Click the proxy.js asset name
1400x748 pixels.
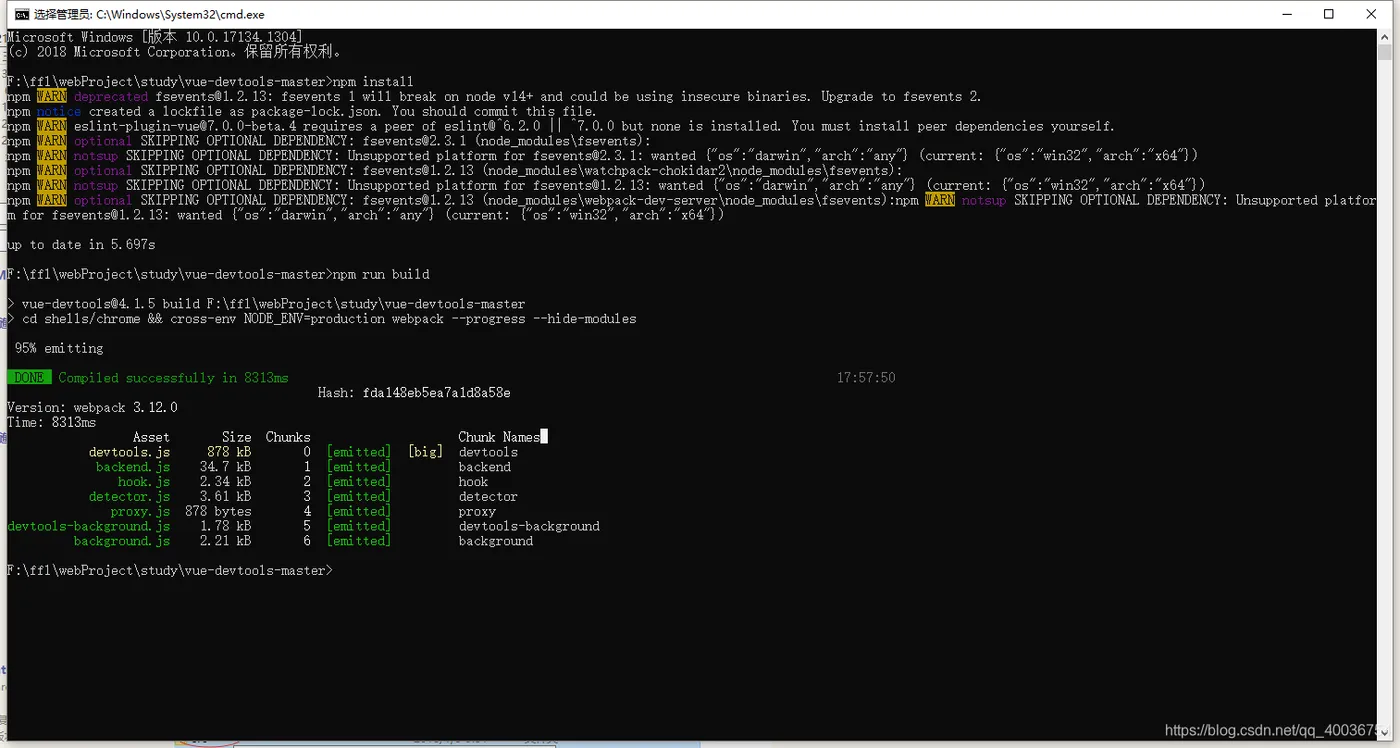[140, 512]
